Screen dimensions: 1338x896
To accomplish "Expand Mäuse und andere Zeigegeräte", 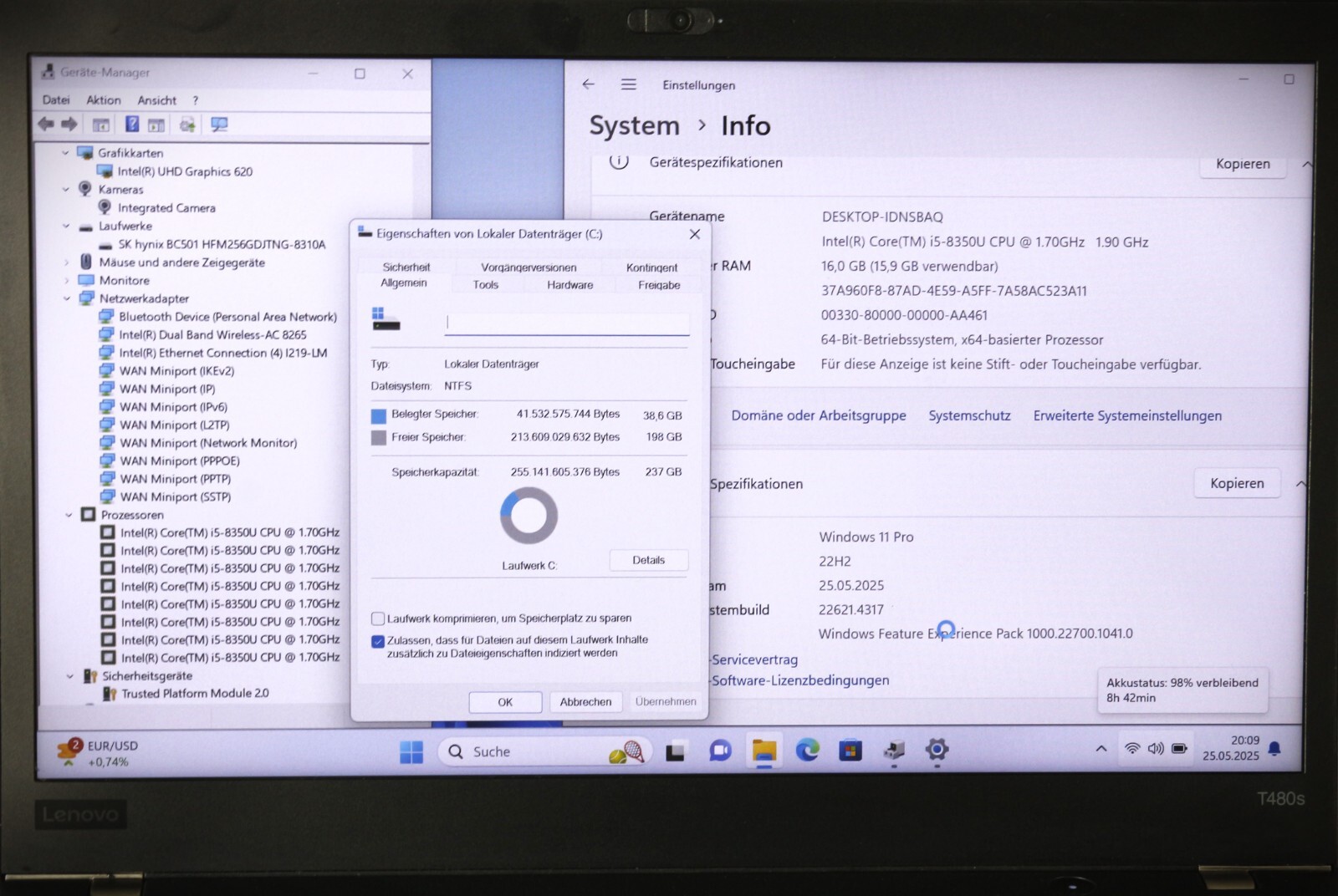I will pyautogui.click(x=67, y=262).
